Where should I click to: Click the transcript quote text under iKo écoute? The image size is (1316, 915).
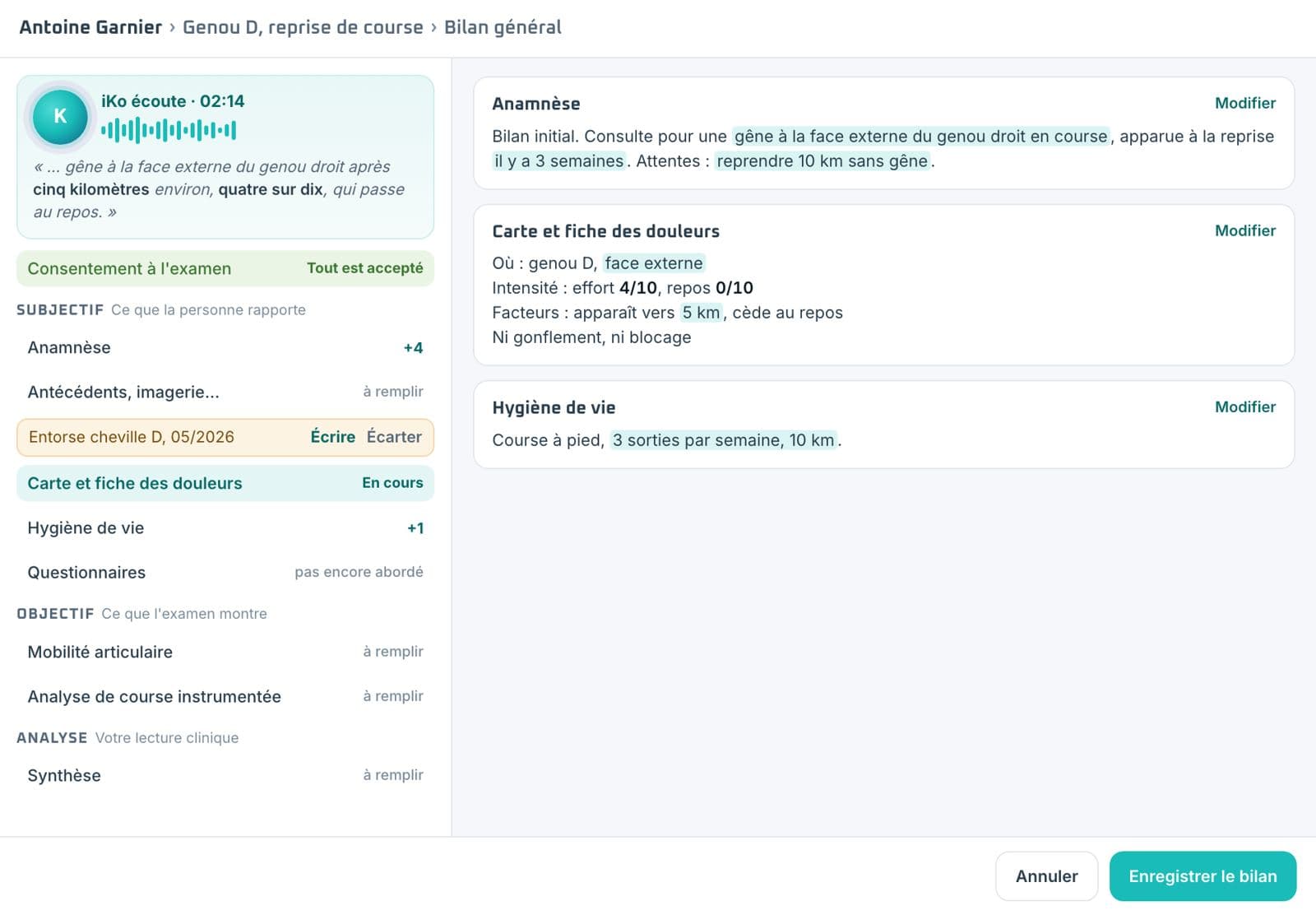point(219,189)
